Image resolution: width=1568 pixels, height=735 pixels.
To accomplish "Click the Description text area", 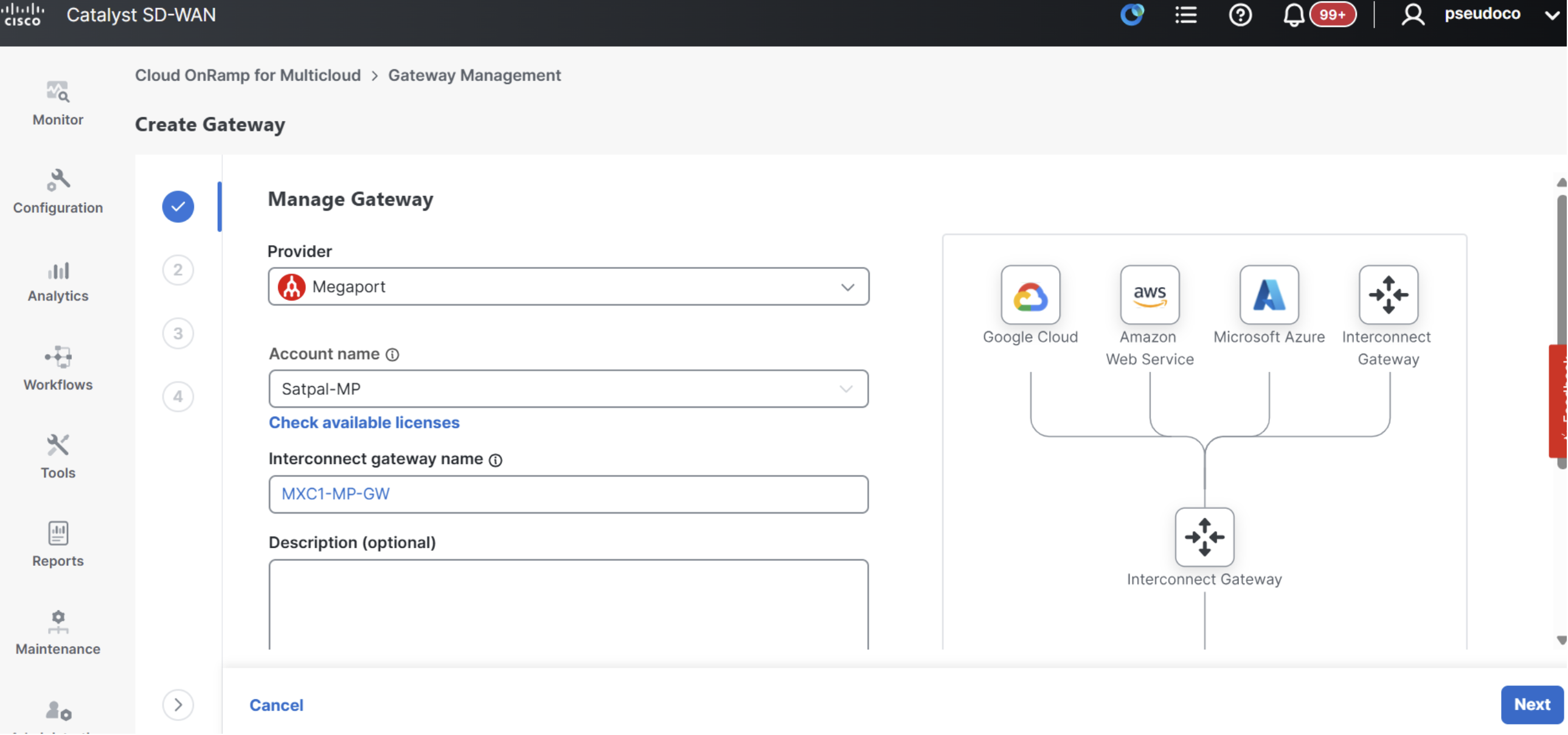I will 569,604.
